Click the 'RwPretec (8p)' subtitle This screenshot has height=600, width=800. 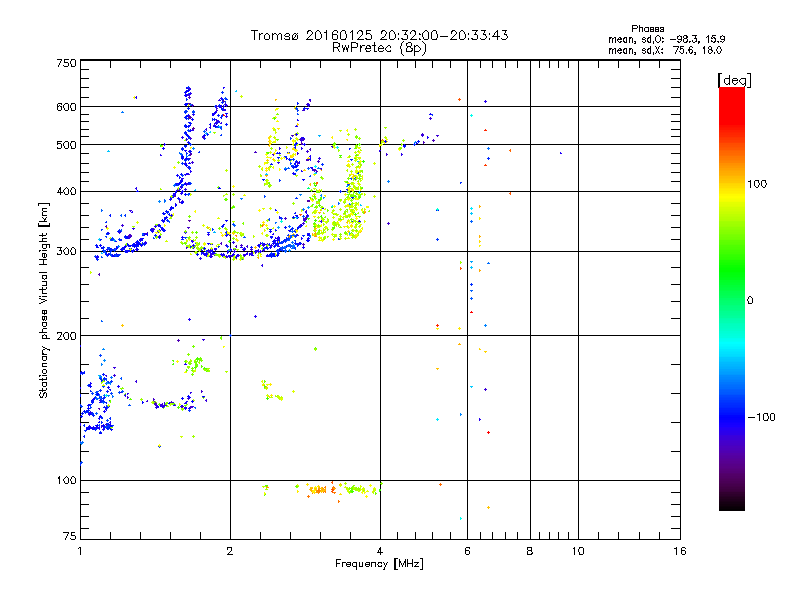click(x=379, y=48)
